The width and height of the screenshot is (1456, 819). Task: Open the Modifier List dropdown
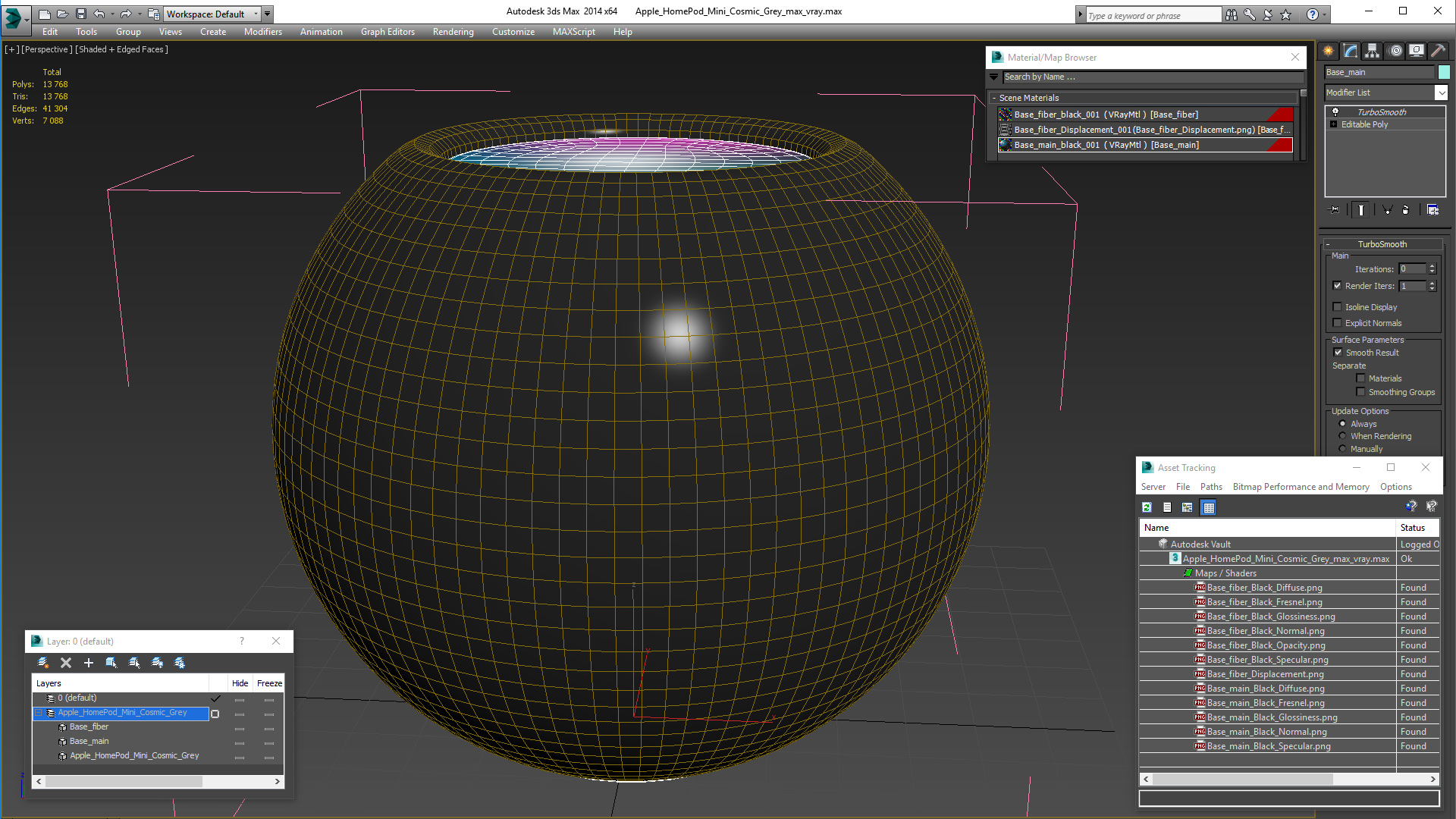click(x=1441, y=93)
